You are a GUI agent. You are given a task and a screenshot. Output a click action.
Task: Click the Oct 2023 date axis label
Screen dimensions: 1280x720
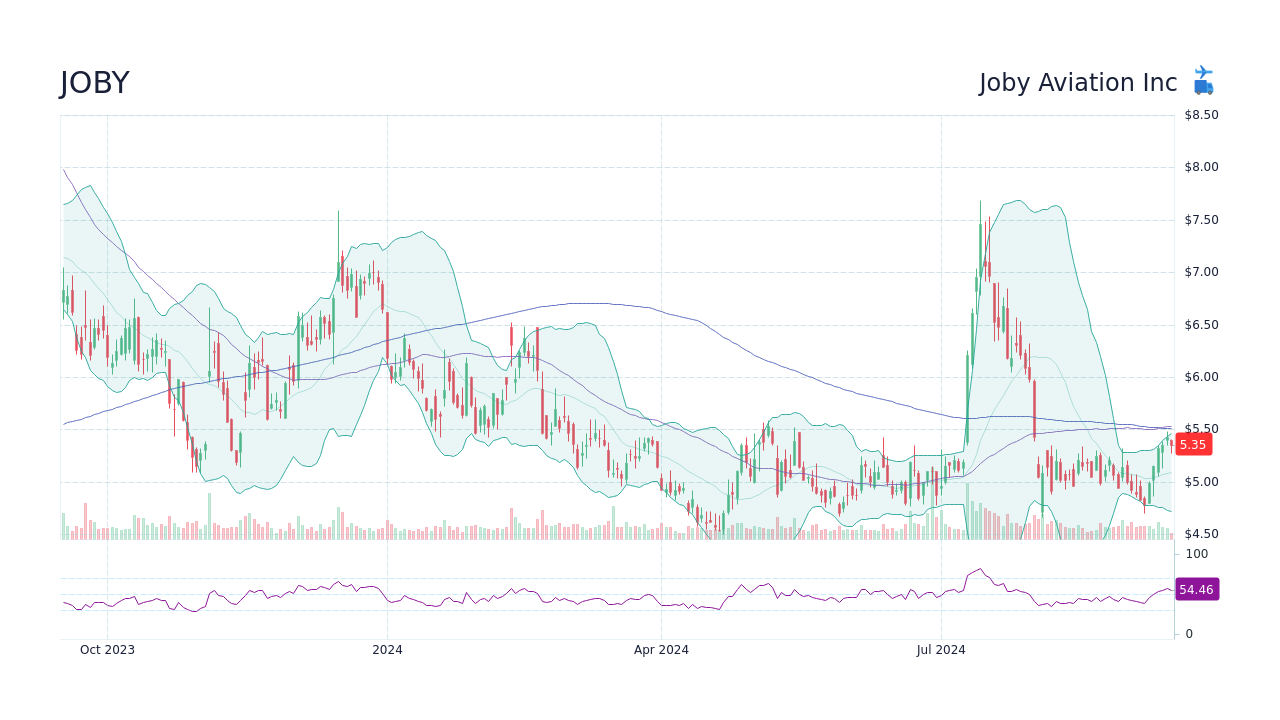point(107,650)
